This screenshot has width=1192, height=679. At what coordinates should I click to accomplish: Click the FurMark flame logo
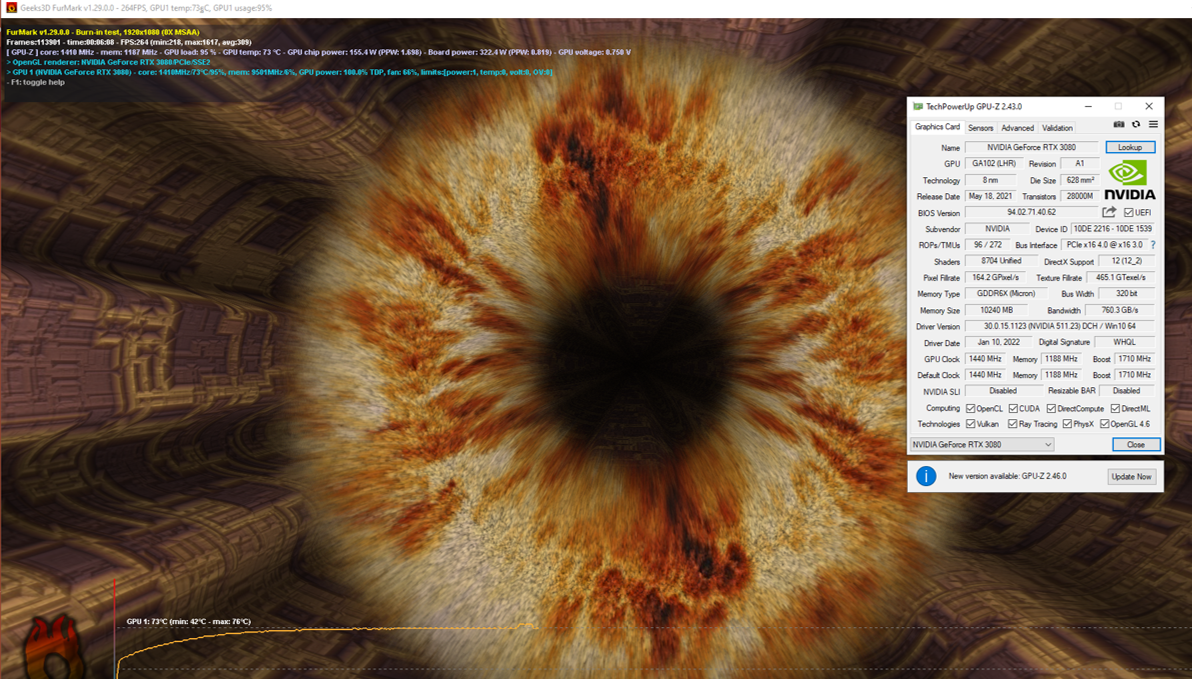coord(53,647)
